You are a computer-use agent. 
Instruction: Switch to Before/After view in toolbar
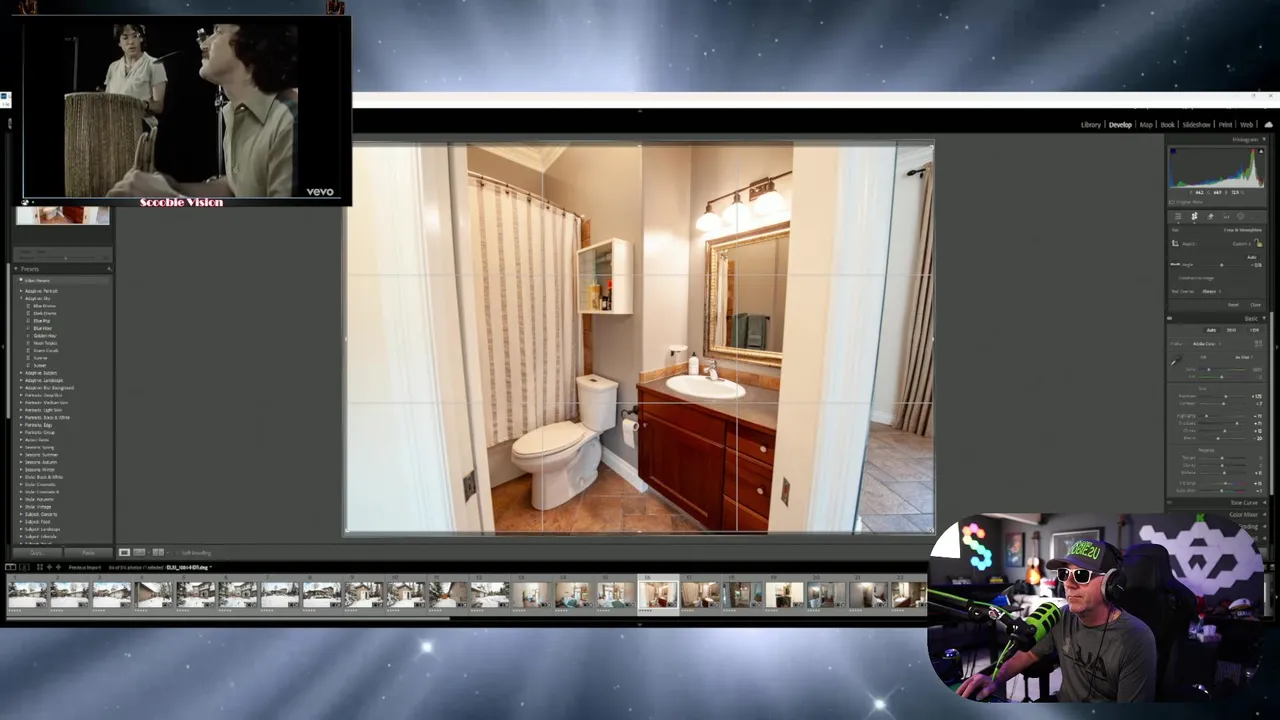click(139, 552)
